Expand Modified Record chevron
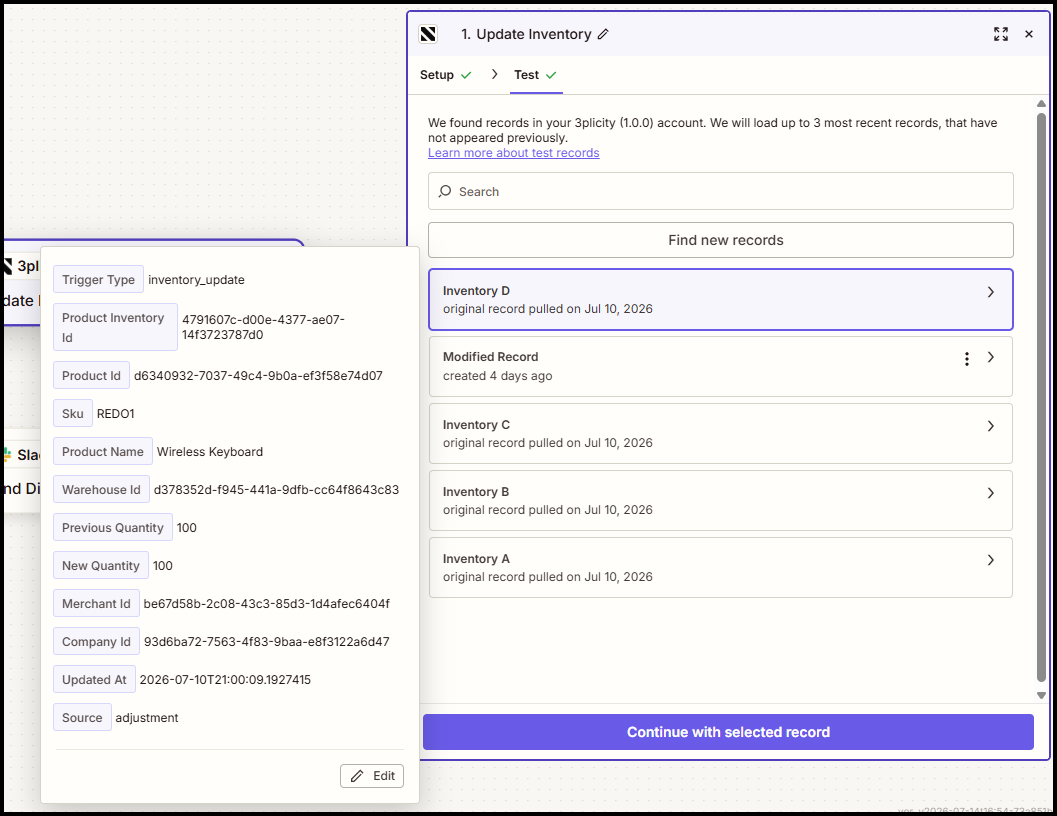 click(x=990, y=357)
